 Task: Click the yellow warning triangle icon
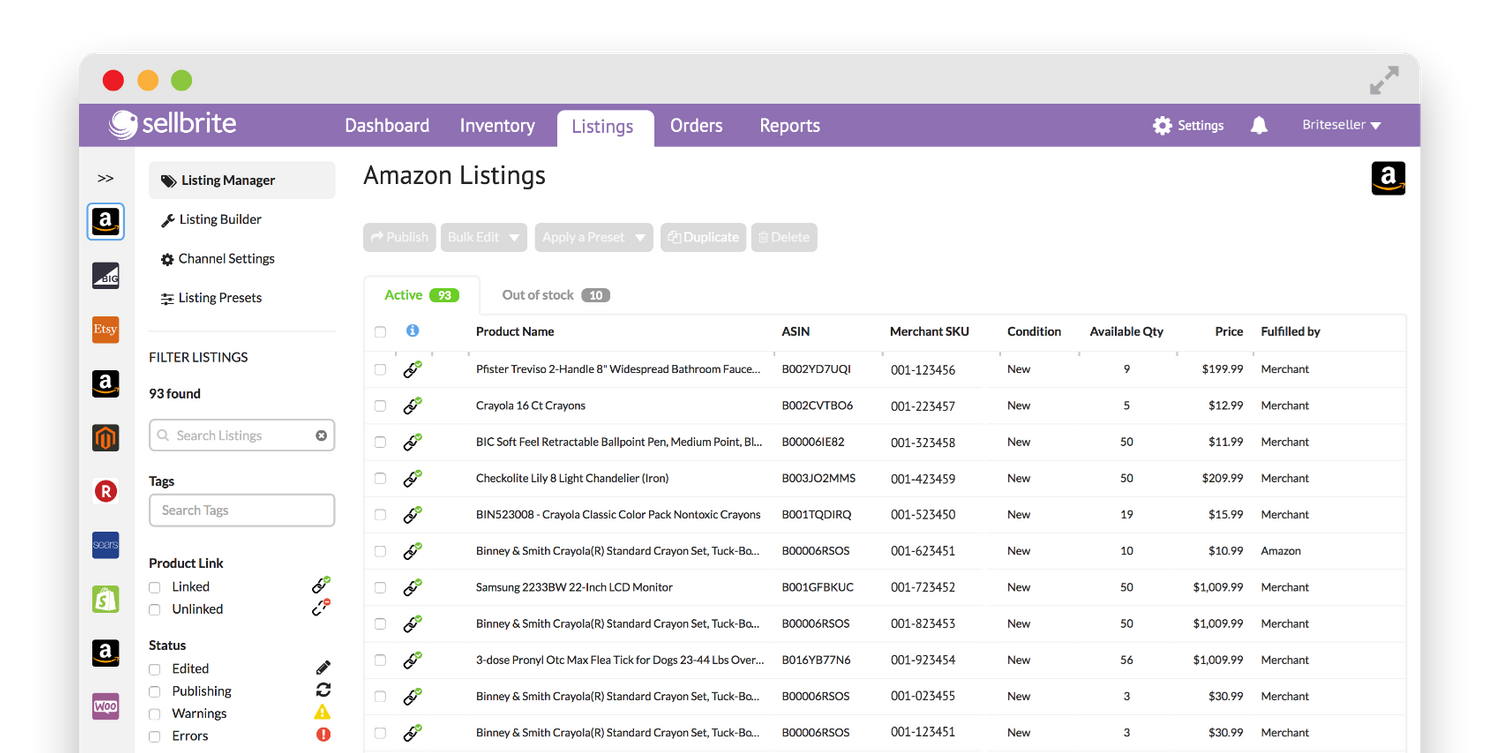point(322,712)
